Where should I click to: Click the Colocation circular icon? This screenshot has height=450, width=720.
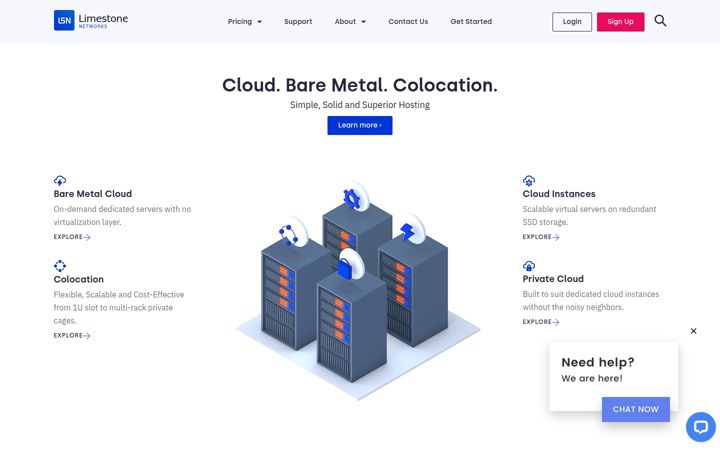(x=60, y=266)
